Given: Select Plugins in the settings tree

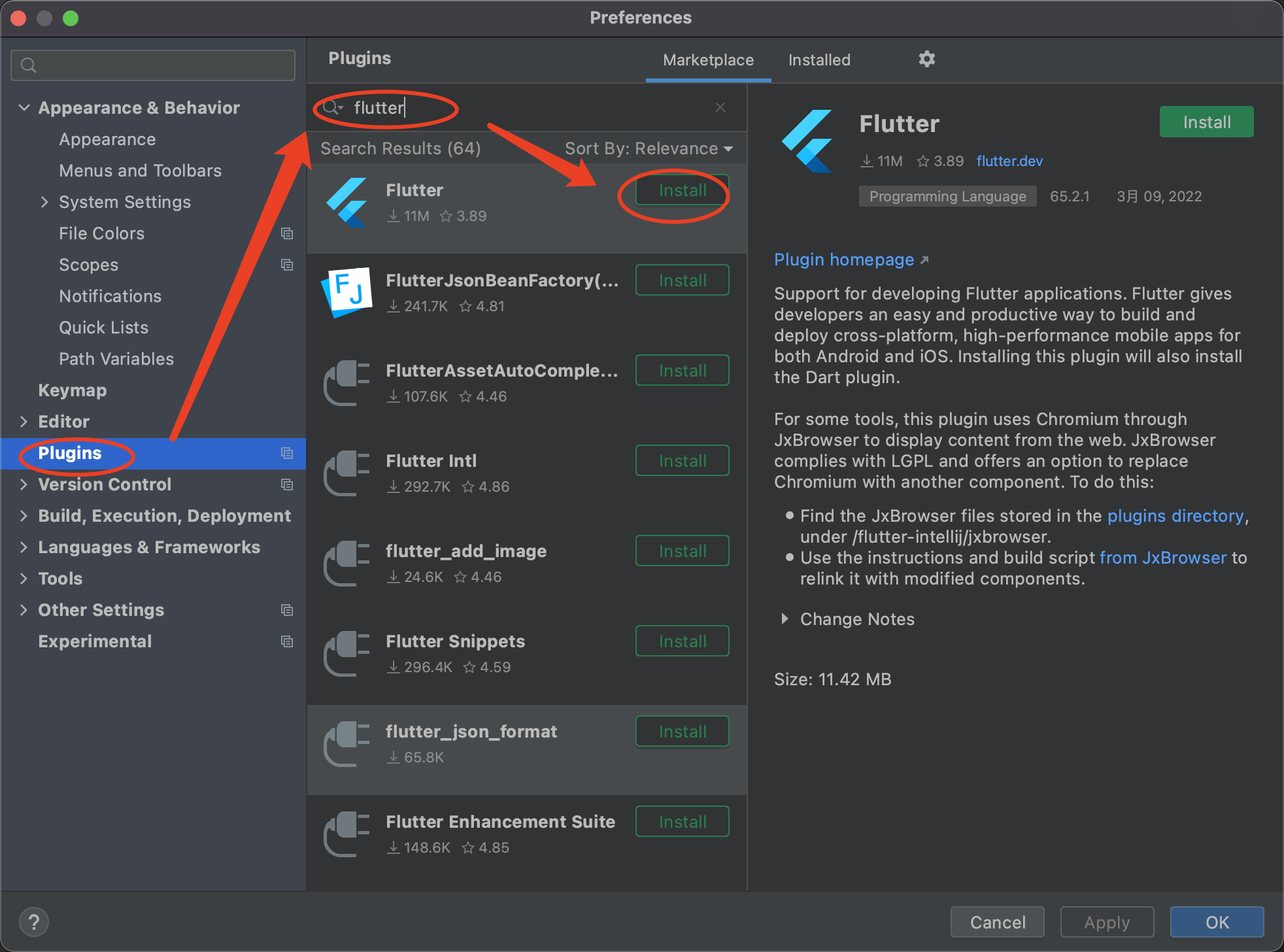Looking at the screenshot, I should (x=69, y=453).
